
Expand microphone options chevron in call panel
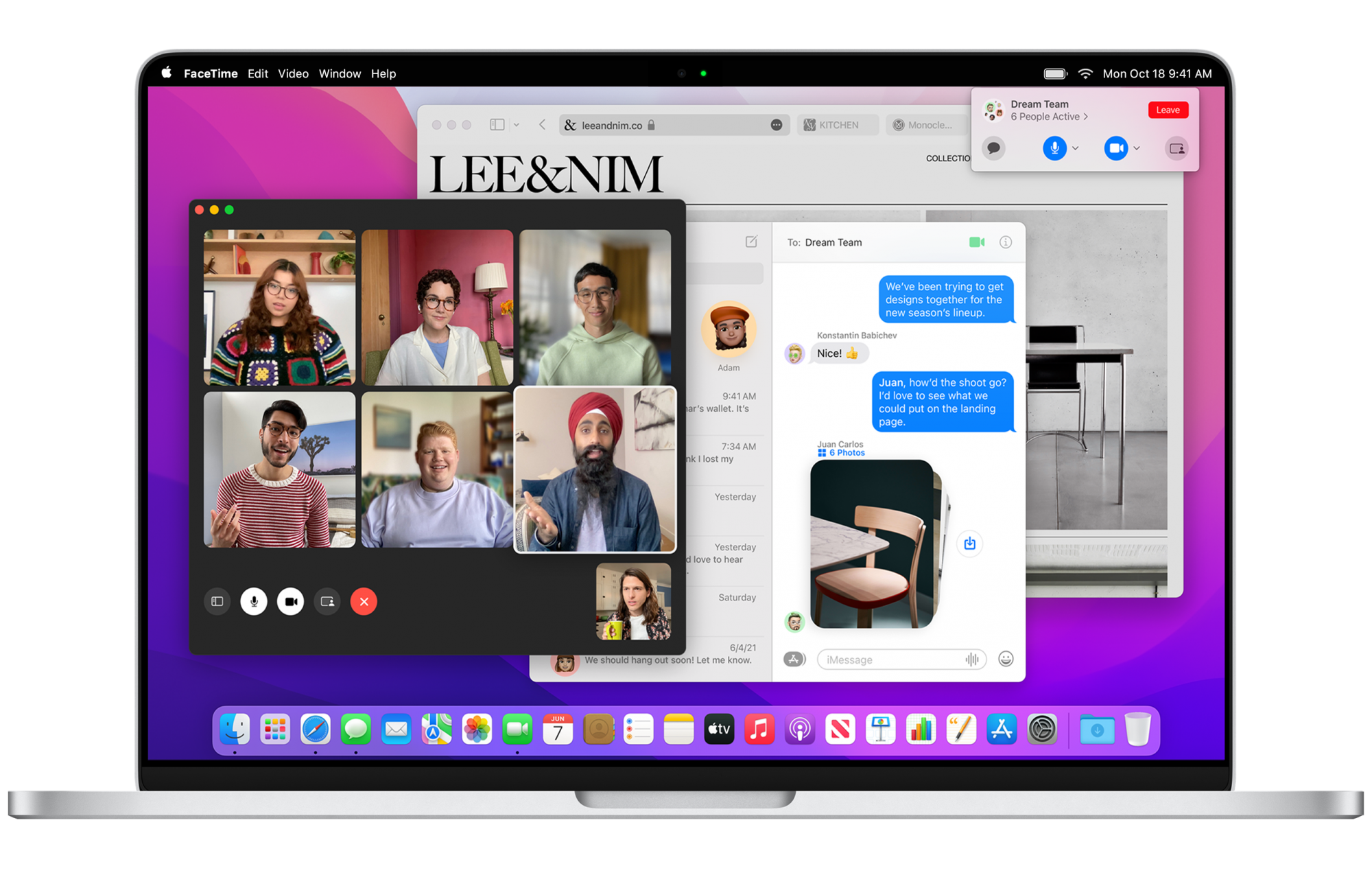point(1076,148)
